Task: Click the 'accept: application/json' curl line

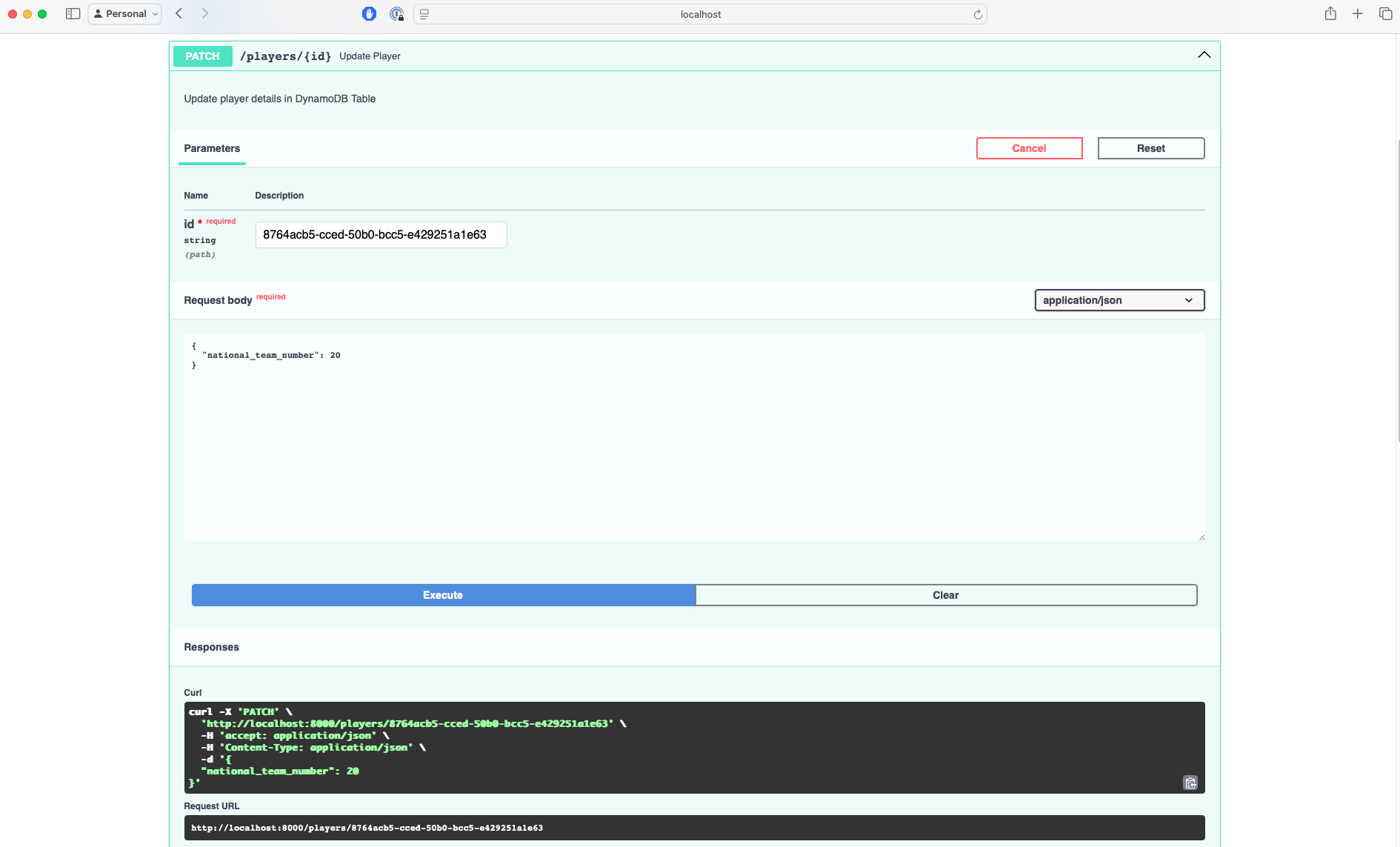Action: pos(295,736)
